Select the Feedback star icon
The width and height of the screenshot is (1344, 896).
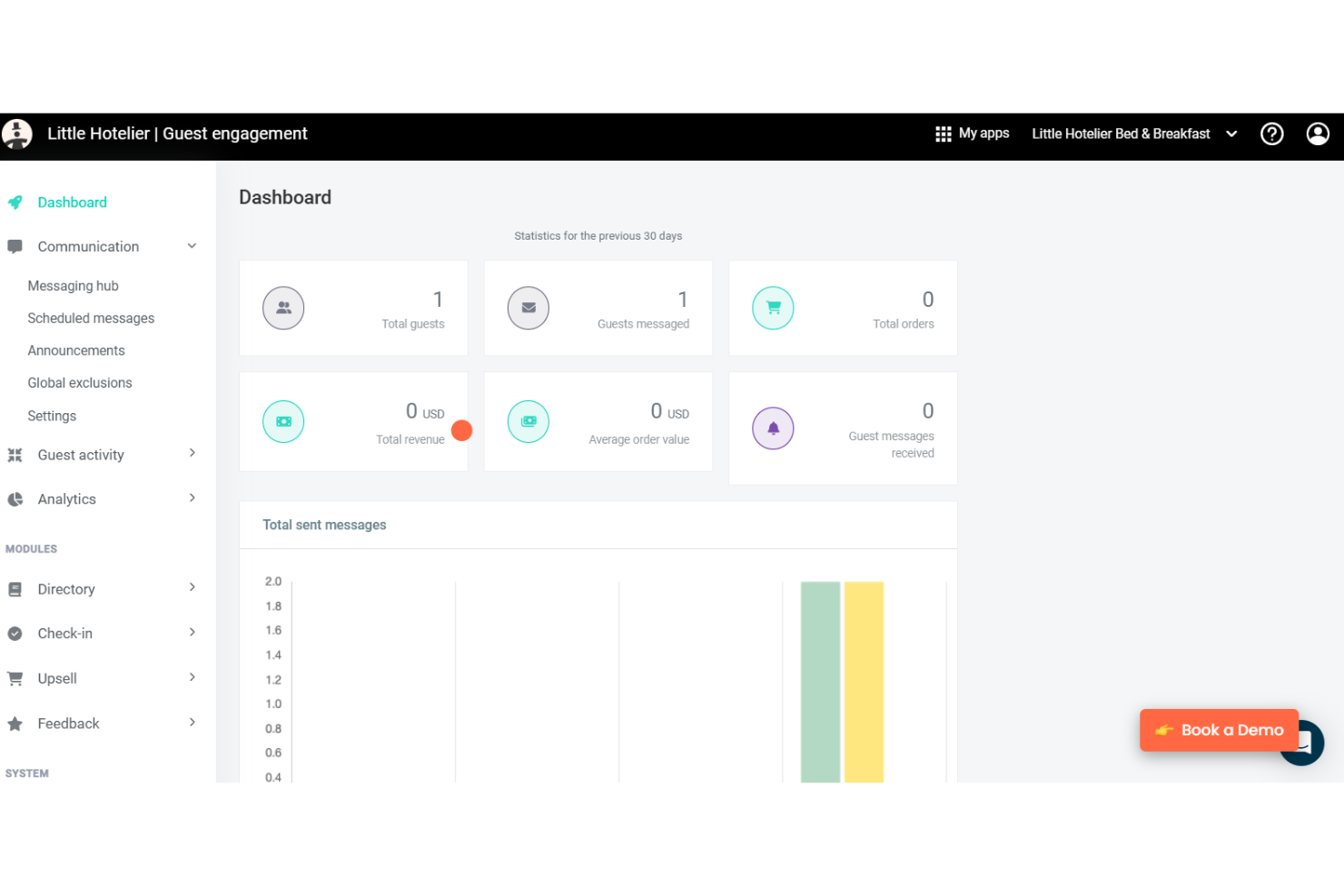15,724
